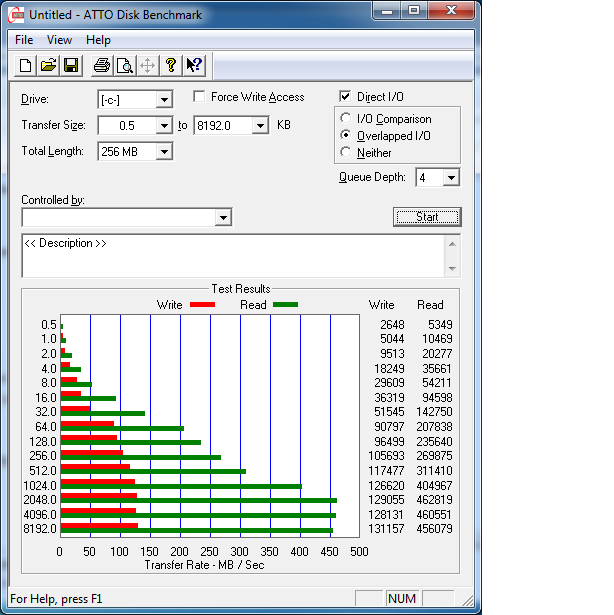Uncheck the Direct I/O checkbox
Screen dimensions: 614x615
pyautogui.click(x=345, y=96)
